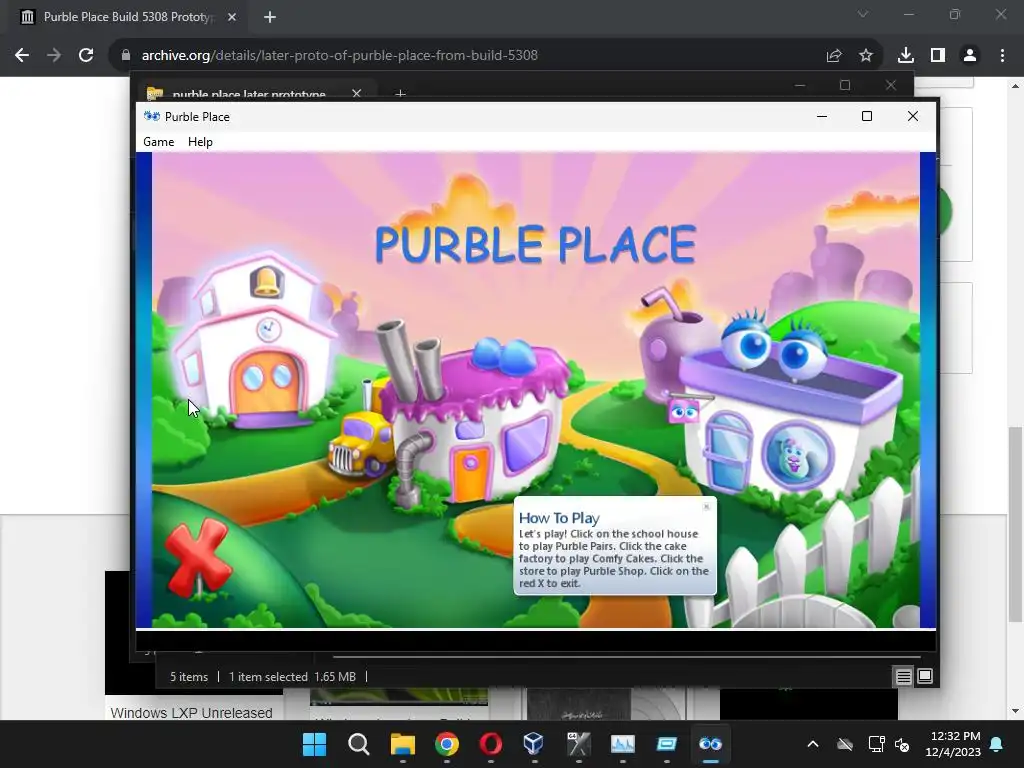Open Chrome profile icon
This screenshot has width=1024, height=768.
point(970,56)
